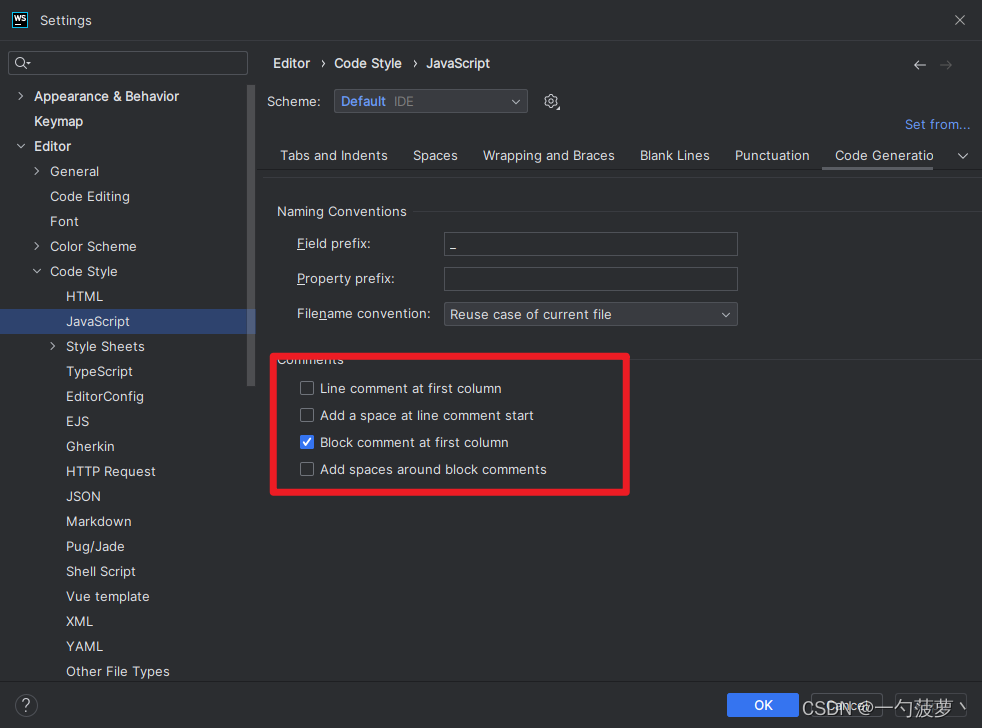The width and height of the screenshot is (982, 728).
Task: Click the OK button
Action: tap(762, 705)
